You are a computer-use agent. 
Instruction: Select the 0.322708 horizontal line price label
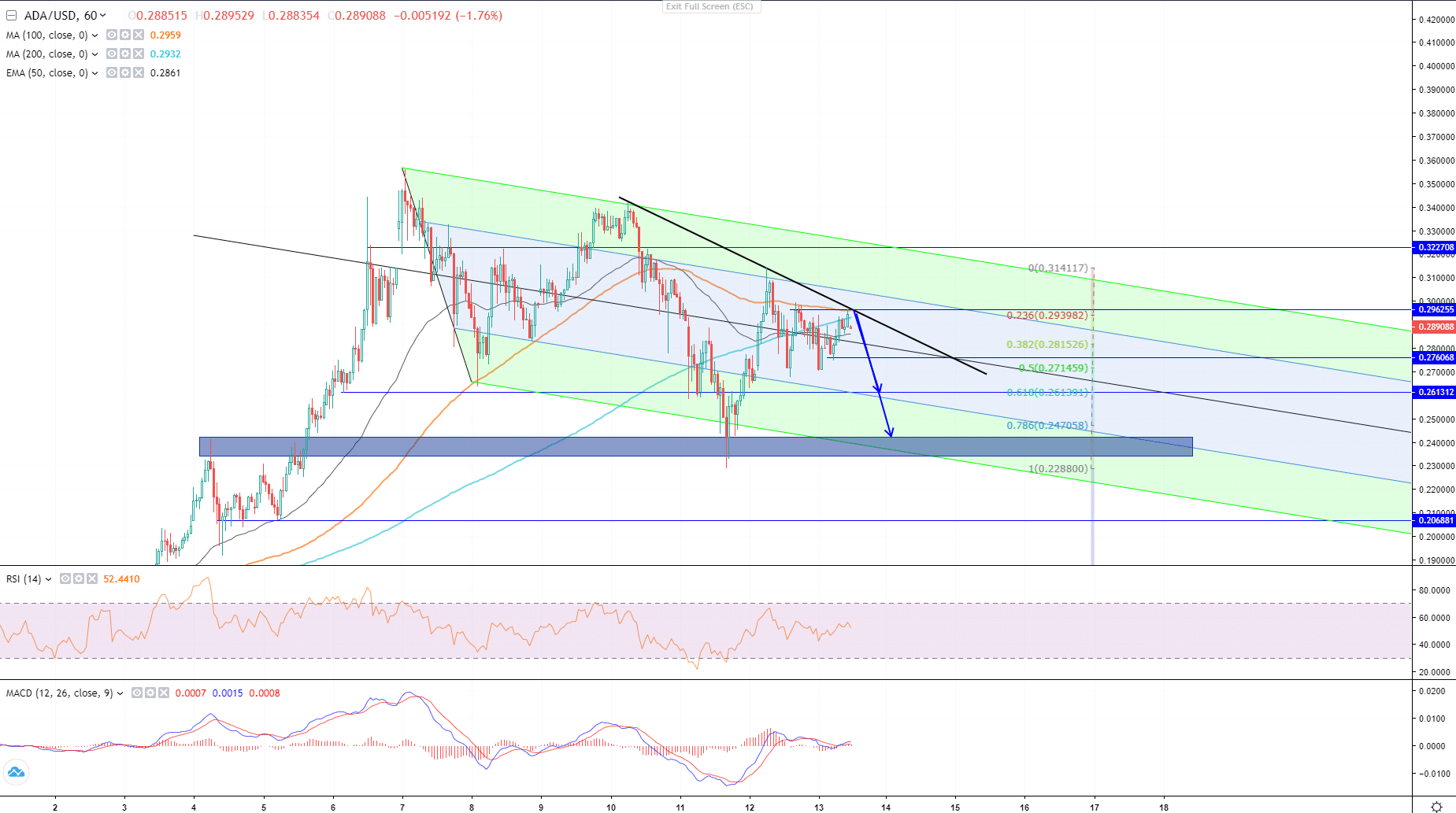[1436, 248]
